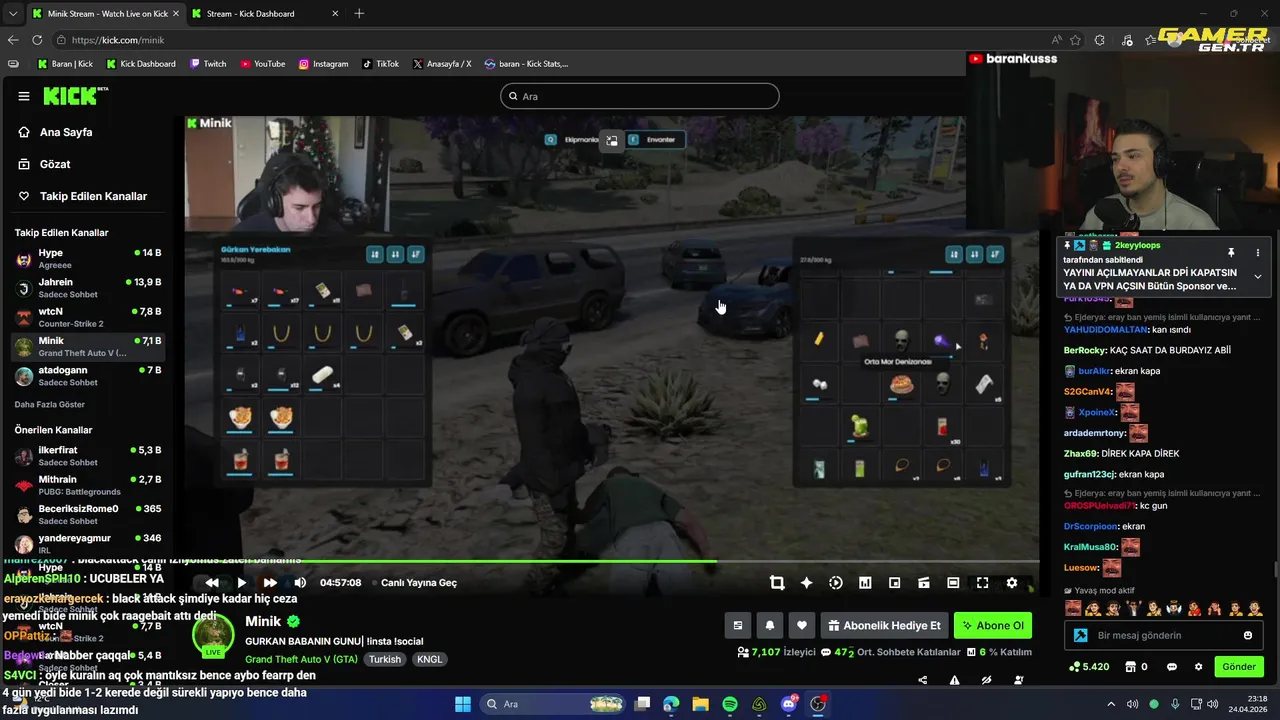Viewport: 1280px width, 720px height.
Task: Click the pin icon on pinned message
Action: pyautogui.click(x=1231, y=253)
